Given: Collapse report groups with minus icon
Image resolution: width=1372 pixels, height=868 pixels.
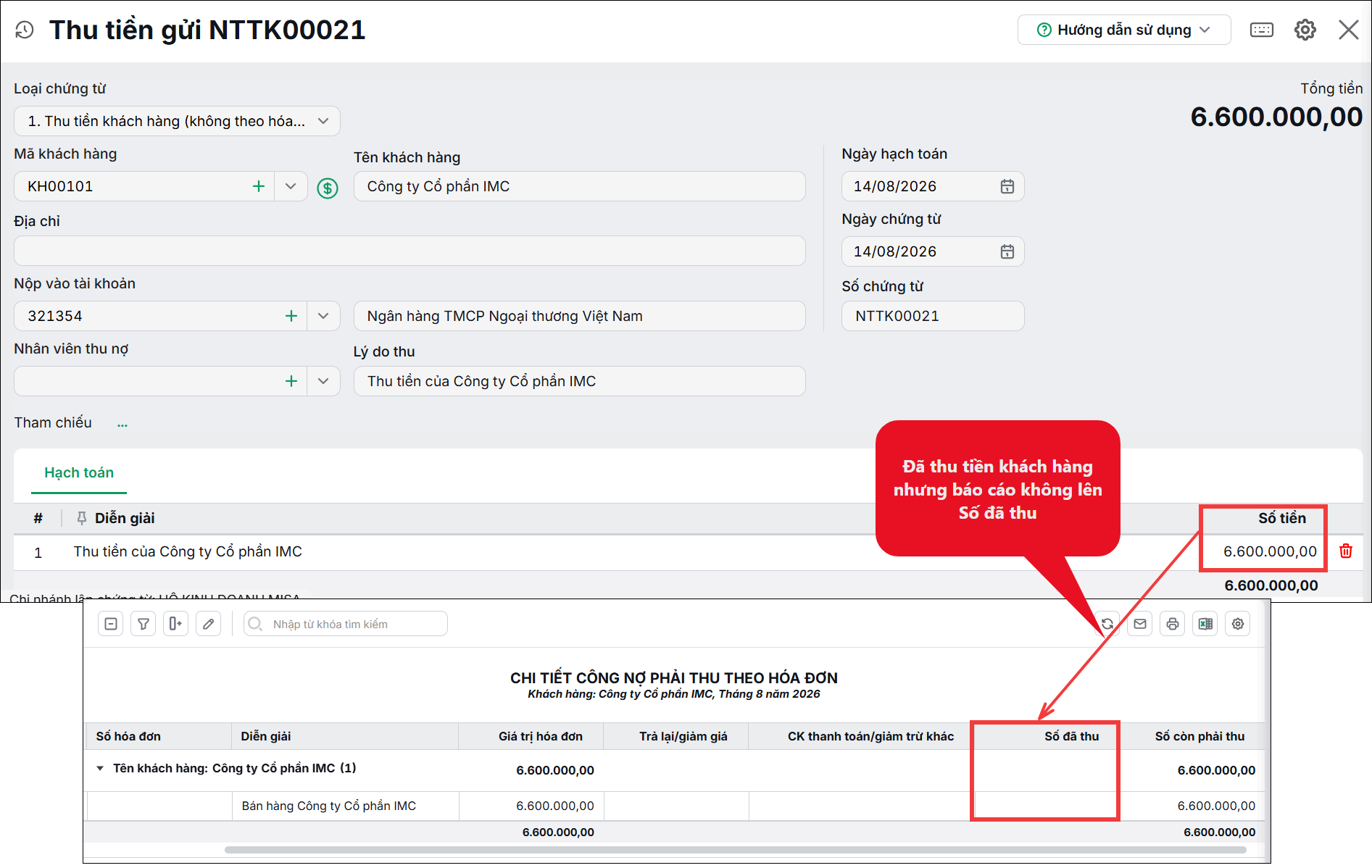Looking at the screenshot, I should 111,624.
